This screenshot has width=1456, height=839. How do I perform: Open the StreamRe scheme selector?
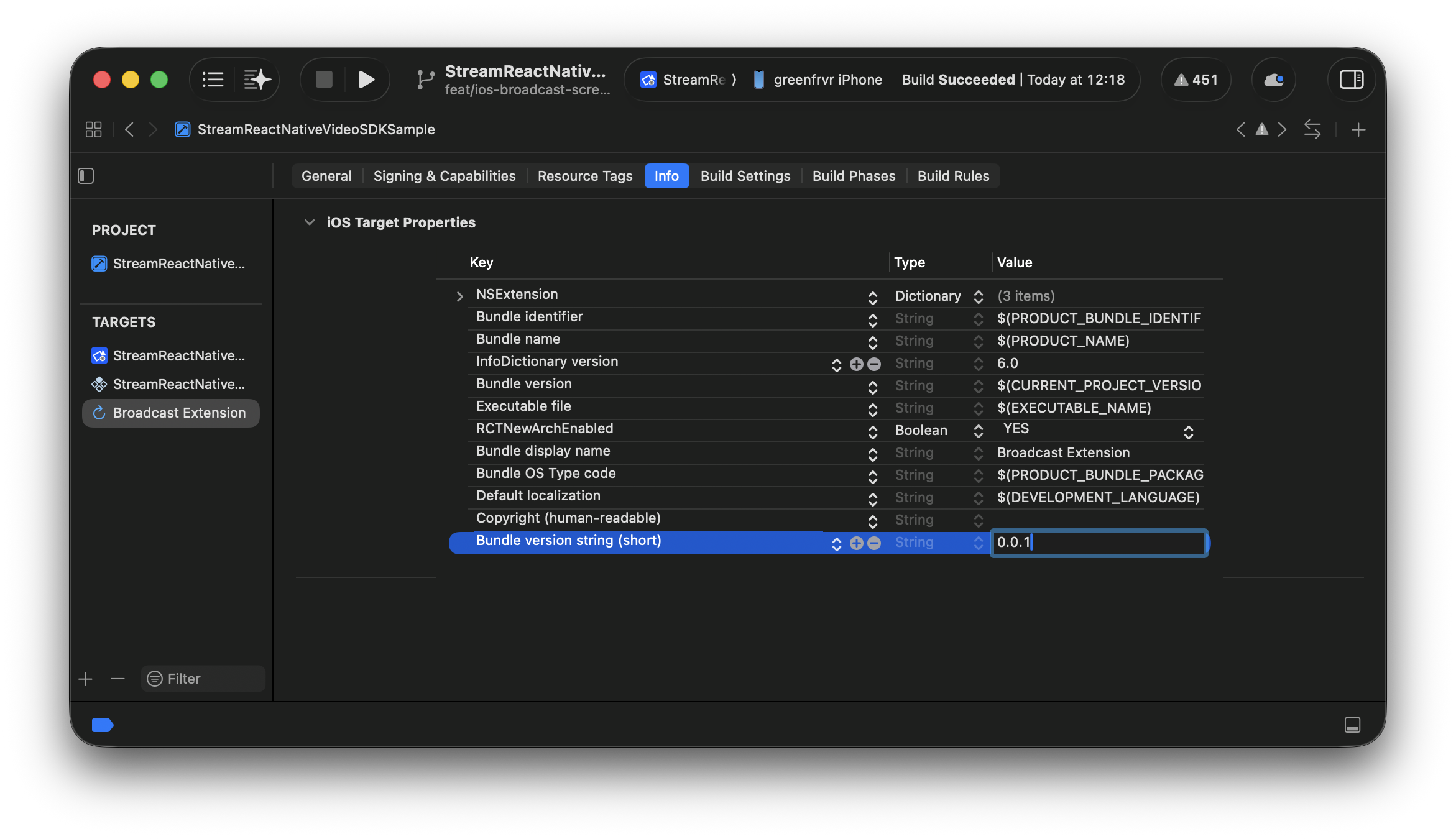[688, 80]
